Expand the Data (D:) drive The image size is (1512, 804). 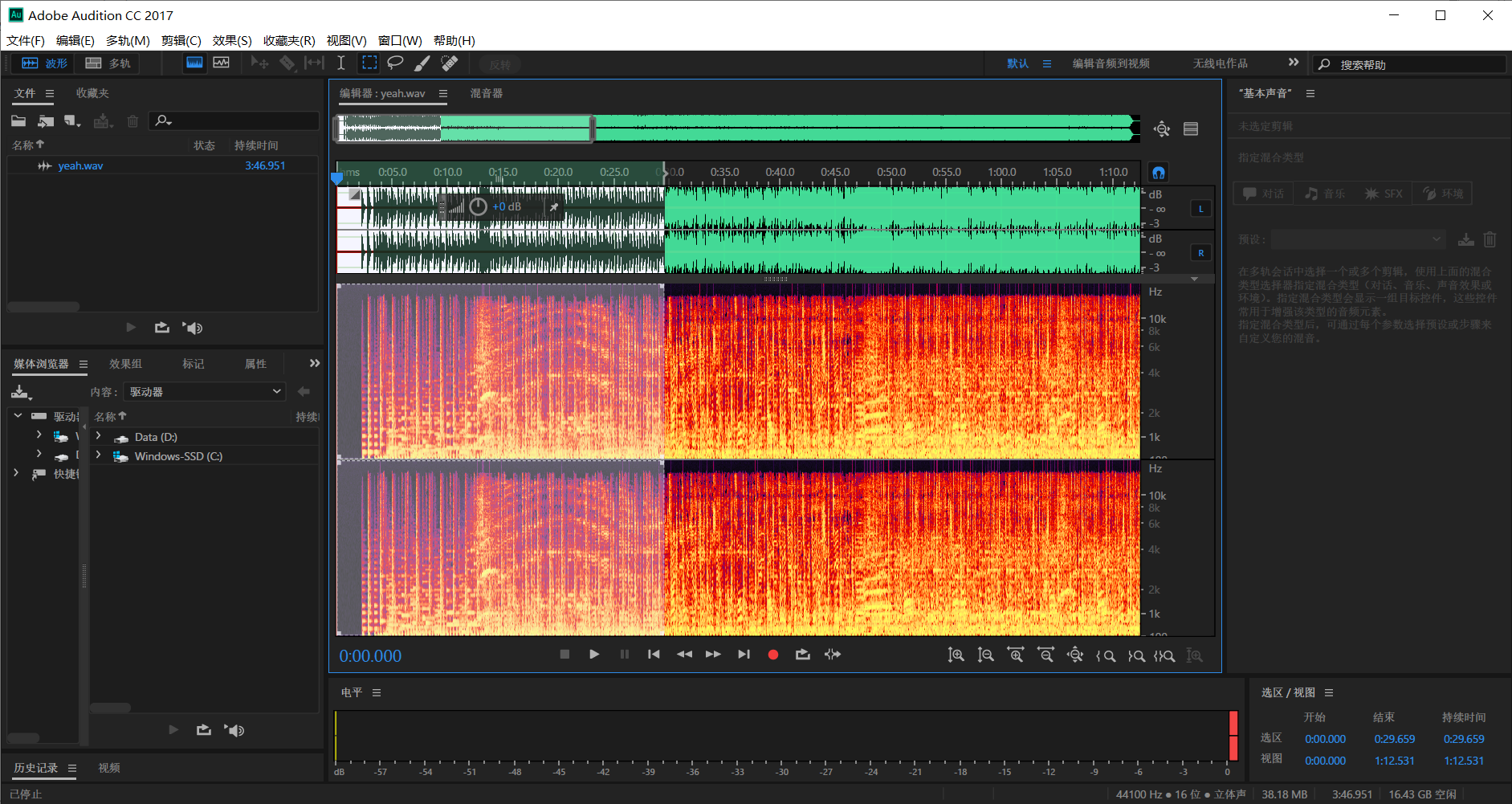(x=99, y=437)
